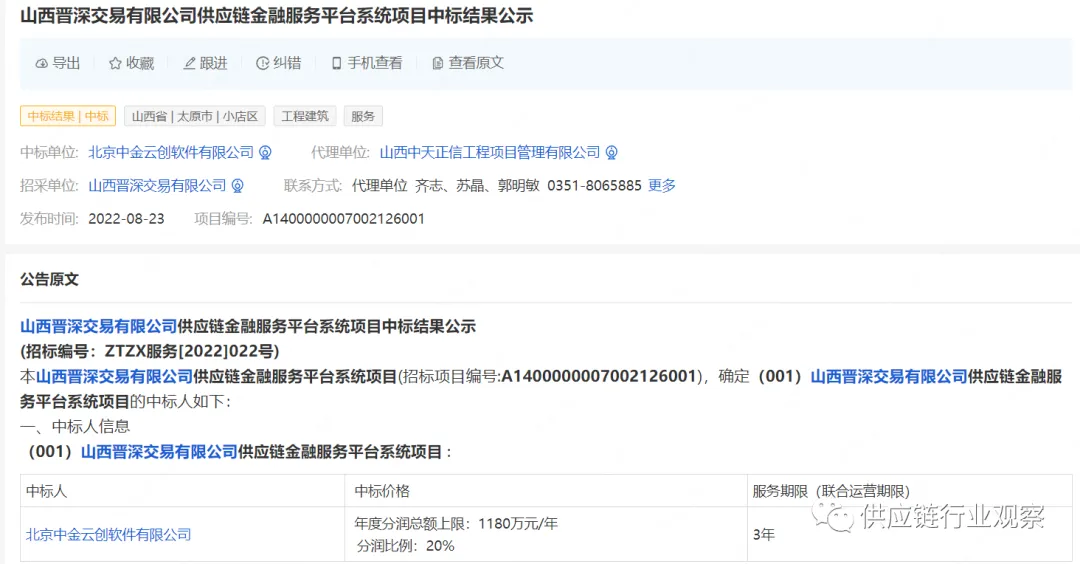The width and height of the screenshot is (1080, 564).
Task: Click 山西晋深交易有限公司 link after 本 in paragraph
Action: point(114,377)
